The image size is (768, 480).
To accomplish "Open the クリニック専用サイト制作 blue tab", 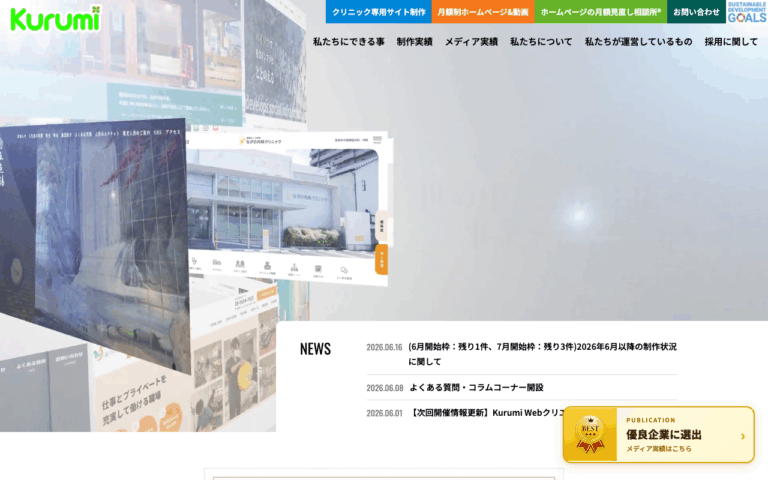I will click(x=379, y=12).
